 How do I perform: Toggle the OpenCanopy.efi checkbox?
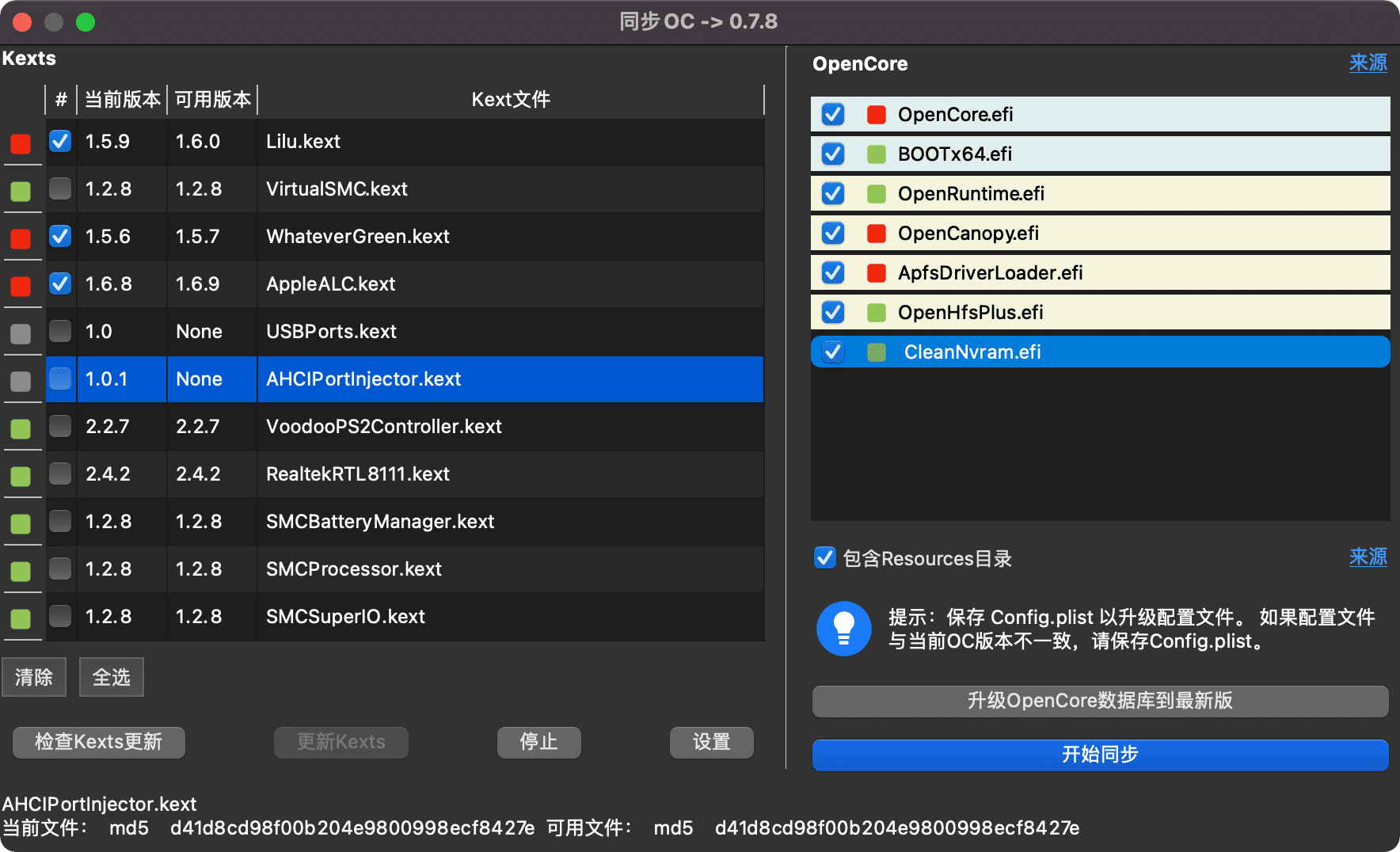pos(832,234)
